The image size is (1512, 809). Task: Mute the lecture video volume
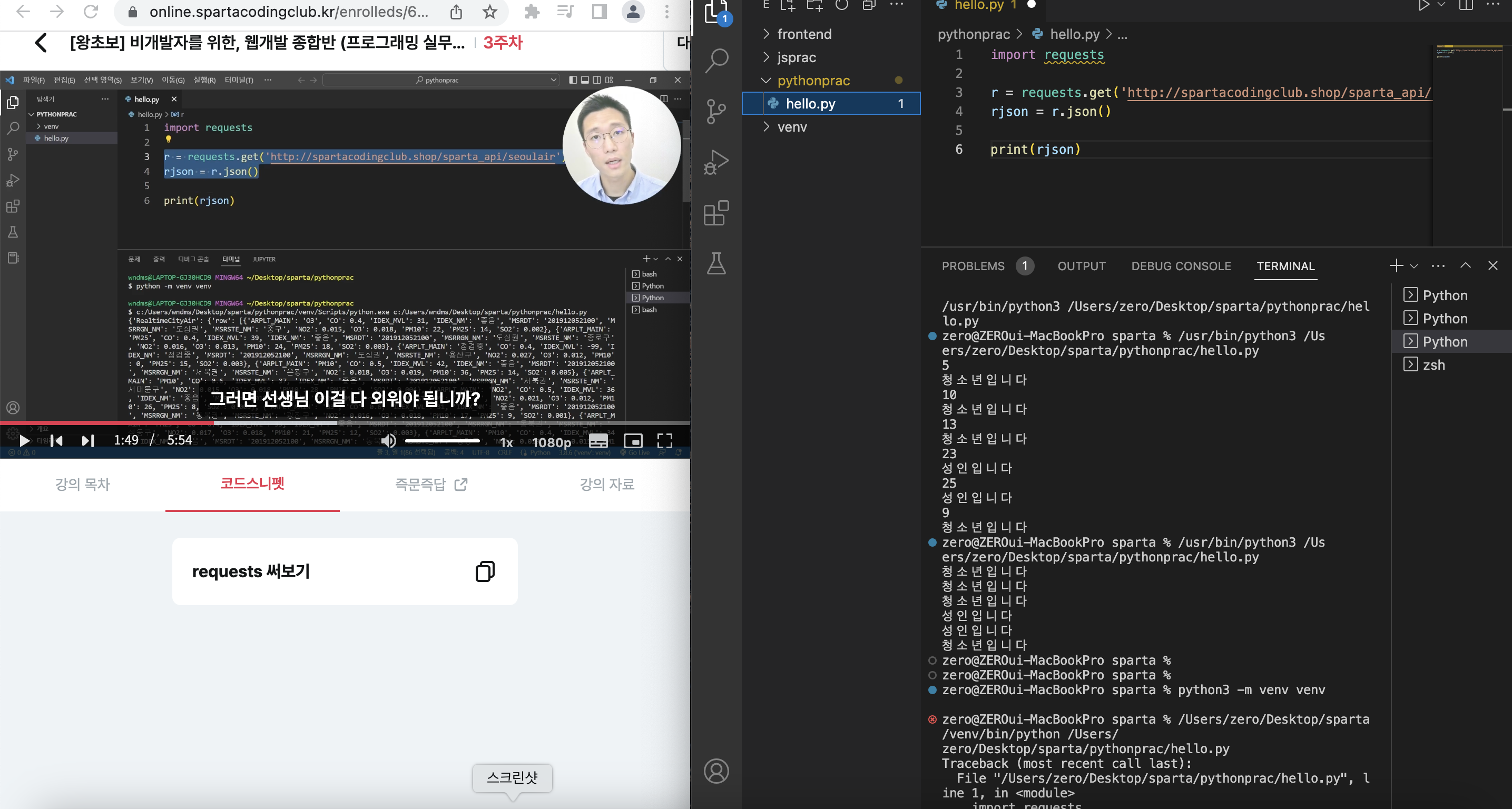(389, 441)
